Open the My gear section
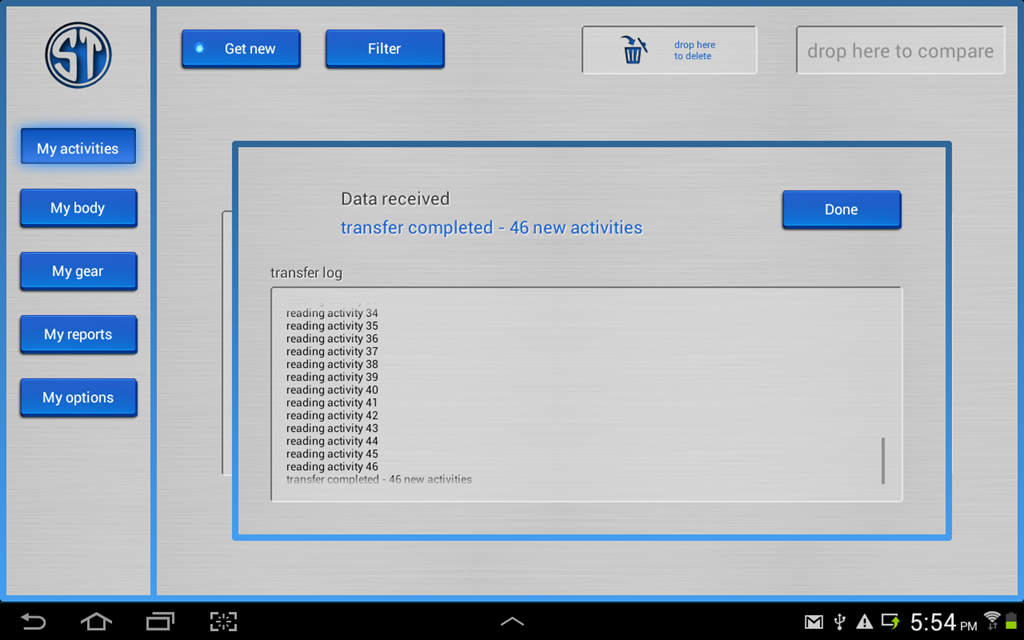The height and width of the screenshot is (640, 1024). (x=78, y=271)
